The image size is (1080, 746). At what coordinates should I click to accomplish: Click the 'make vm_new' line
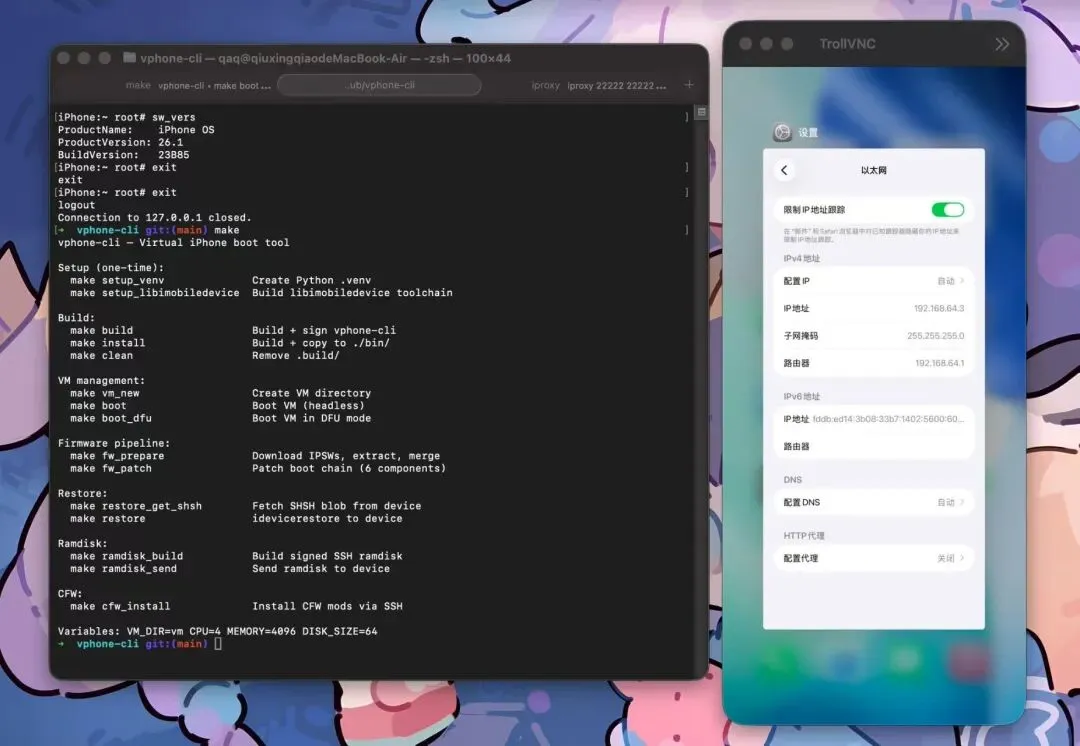[220, 393]
